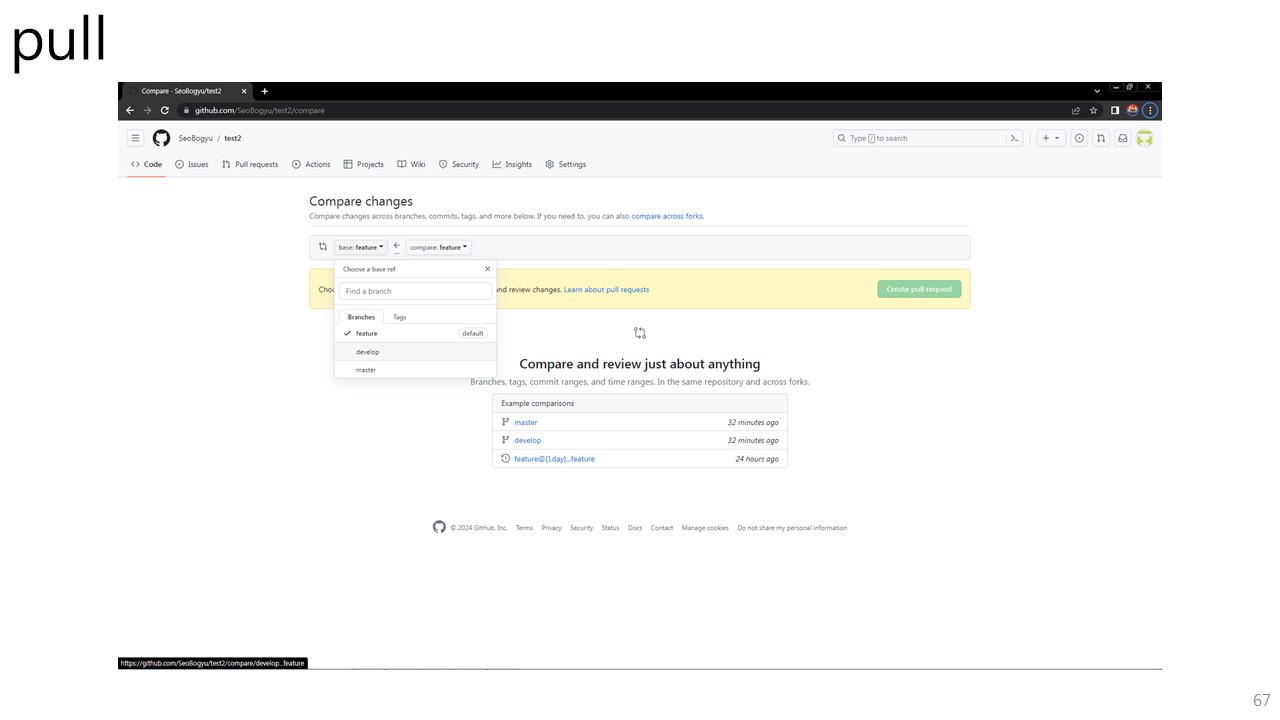Open the test2 repository link

coord(232,138)
